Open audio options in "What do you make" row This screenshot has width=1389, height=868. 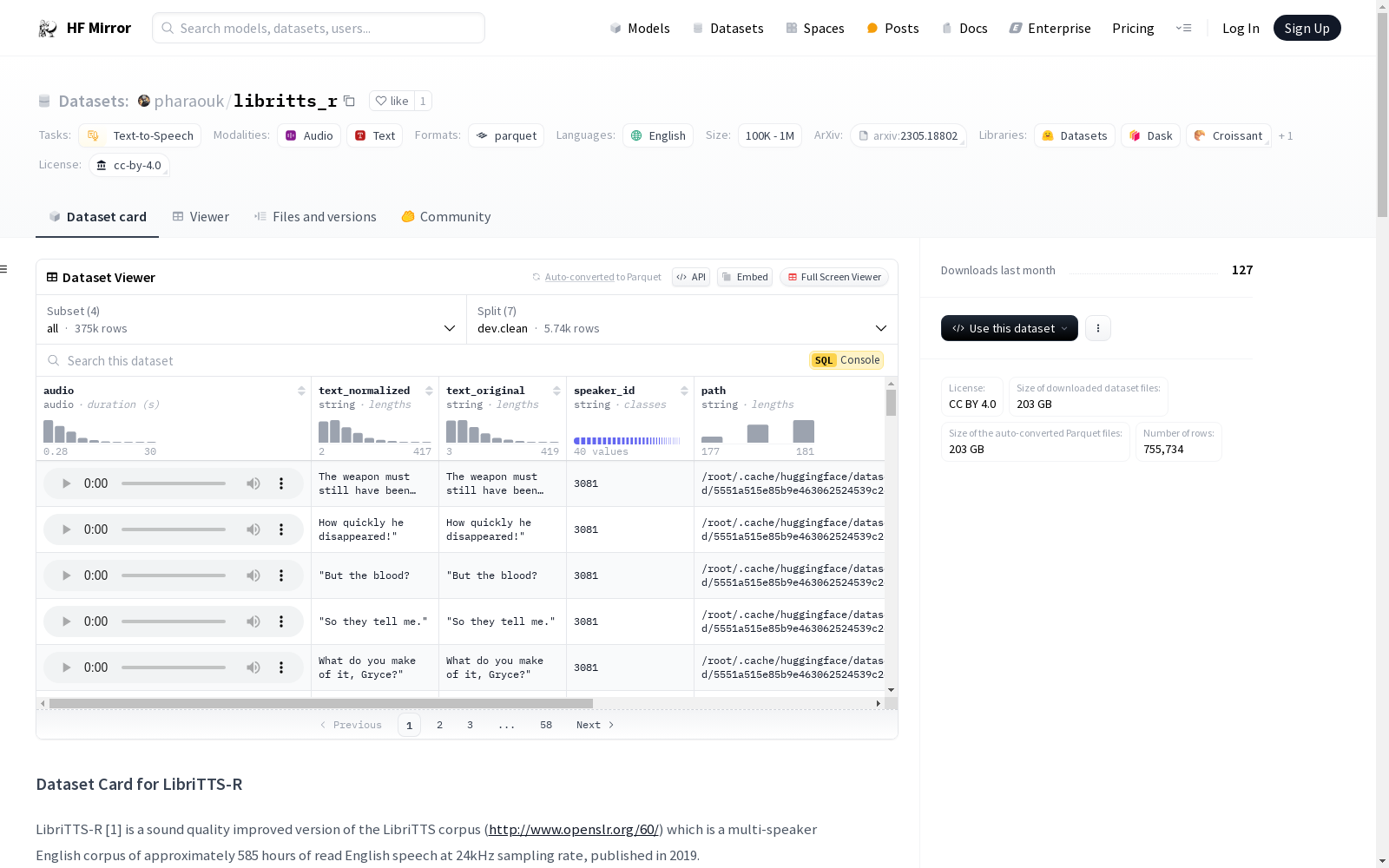281,667
